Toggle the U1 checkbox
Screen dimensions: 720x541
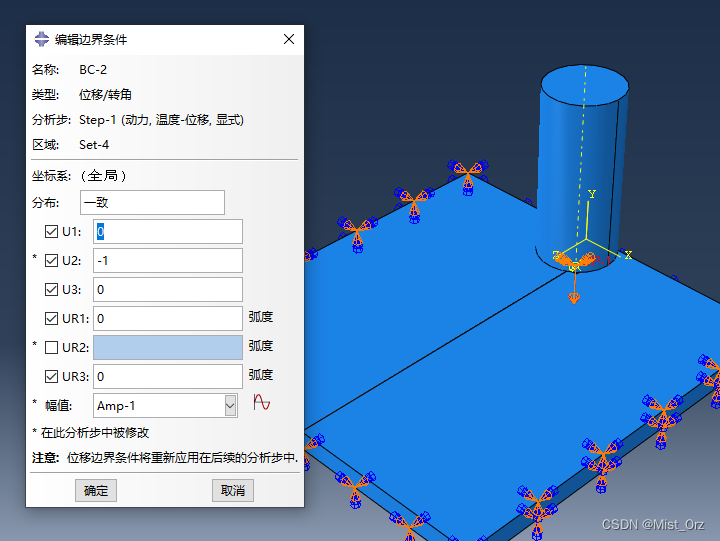tap(51, 231)
